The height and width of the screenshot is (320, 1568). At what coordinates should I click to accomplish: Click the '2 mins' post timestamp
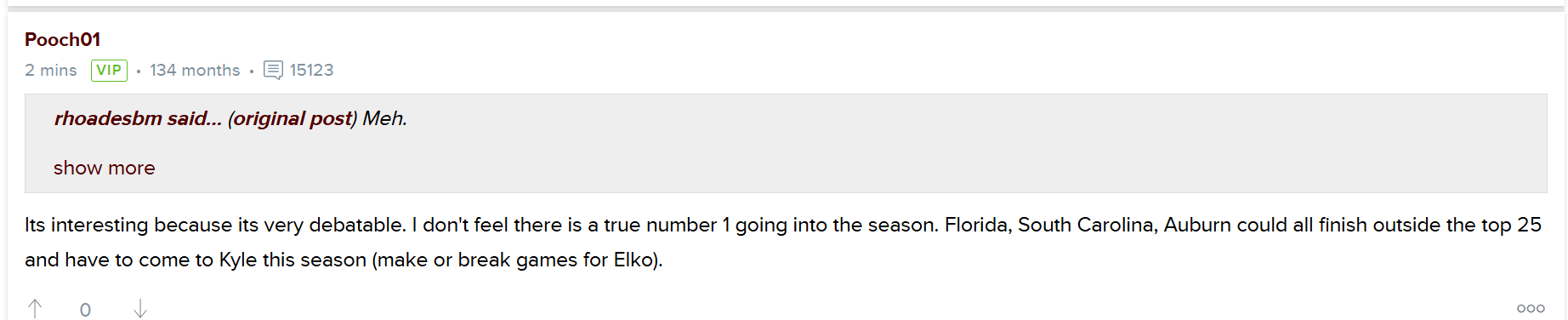click(x=51, y=70)
